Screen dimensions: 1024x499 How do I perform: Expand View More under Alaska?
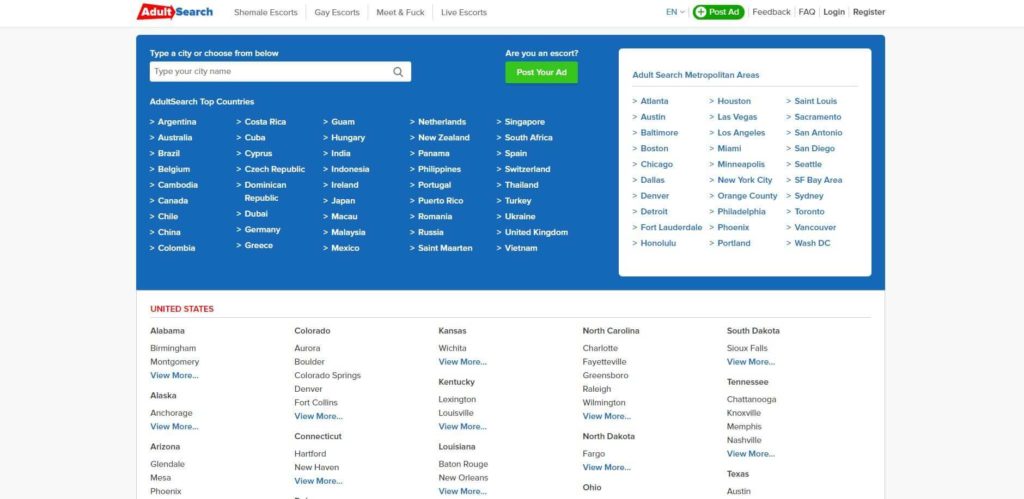point(174,427)
